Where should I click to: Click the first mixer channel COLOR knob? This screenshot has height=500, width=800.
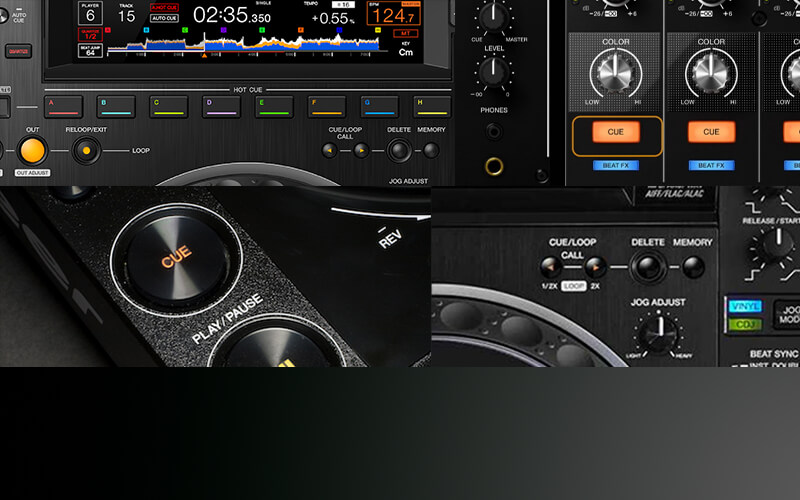click(615, 73)
